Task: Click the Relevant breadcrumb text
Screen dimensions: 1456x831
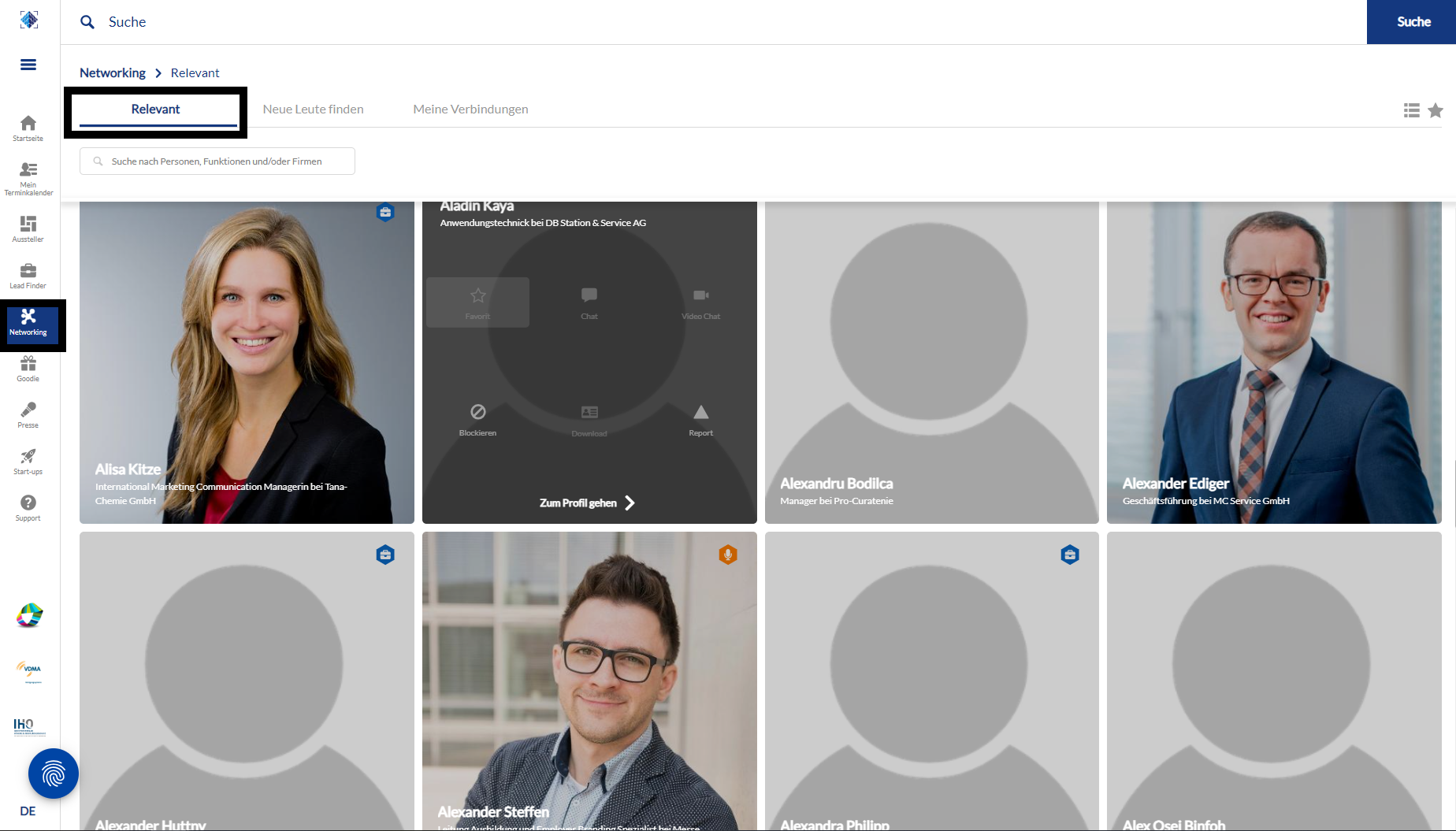Action: (195, 72)
